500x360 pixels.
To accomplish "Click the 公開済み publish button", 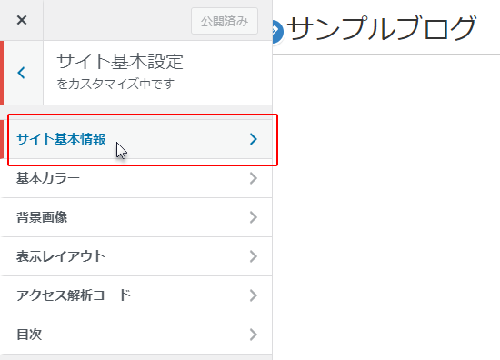I will [x=224, y=21].
